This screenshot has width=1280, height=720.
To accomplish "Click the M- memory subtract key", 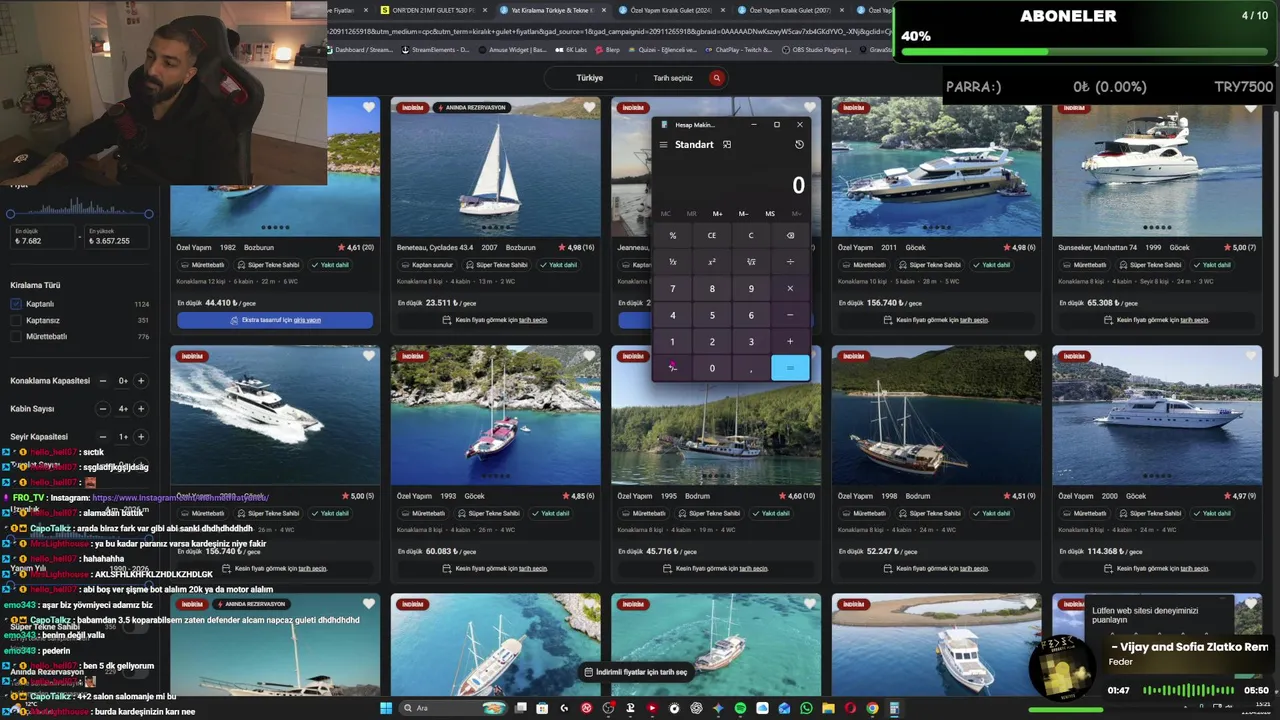I will coord(743,214).
